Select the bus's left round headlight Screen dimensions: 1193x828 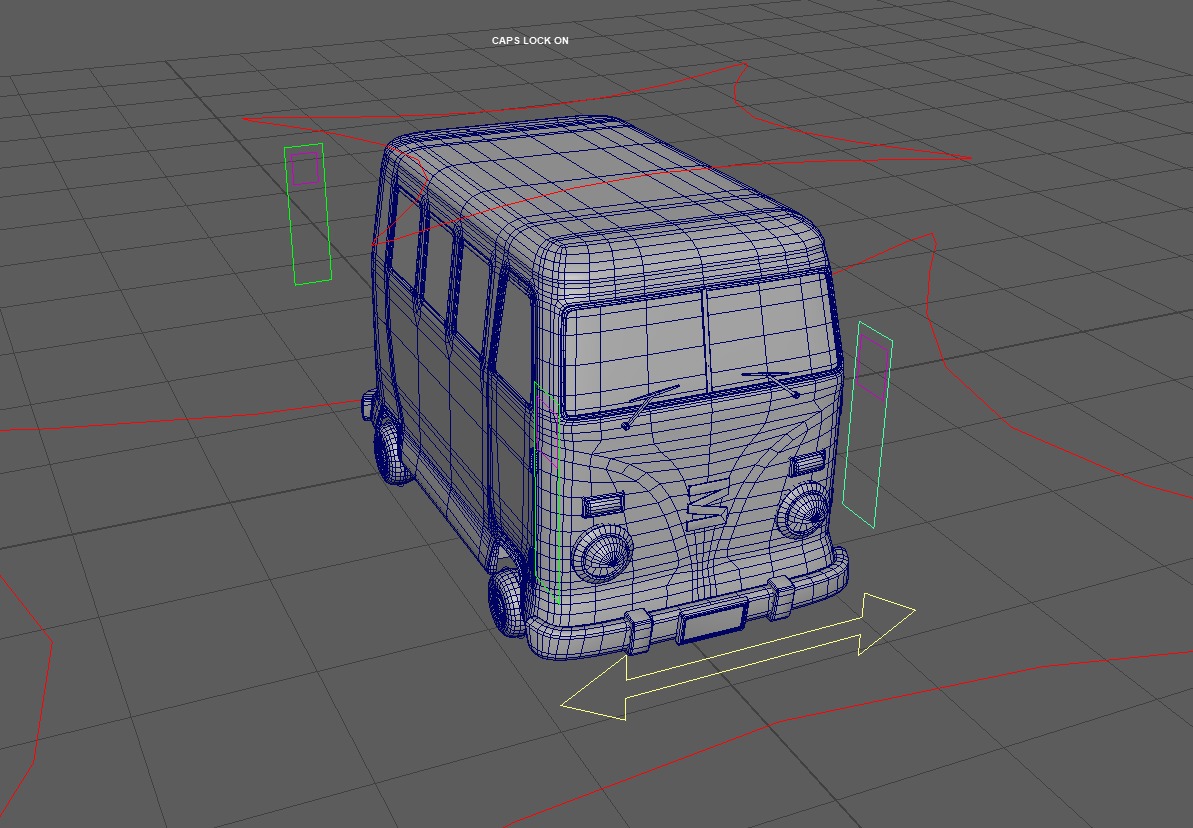pos(601,554)
